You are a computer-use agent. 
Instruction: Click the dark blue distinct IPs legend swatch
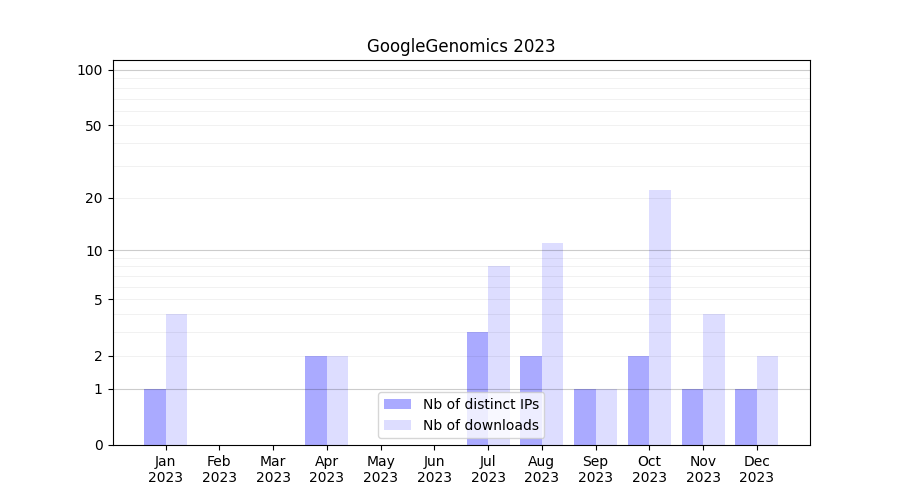(398, 404)
